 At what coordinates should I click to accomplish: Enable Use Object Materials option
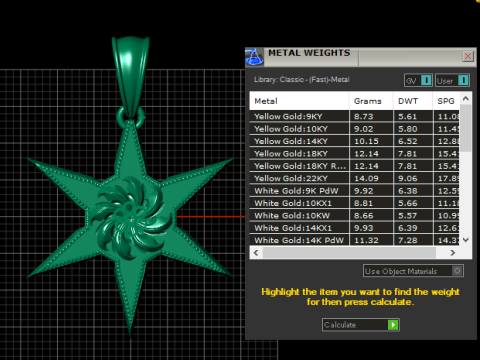pos(413,271)
